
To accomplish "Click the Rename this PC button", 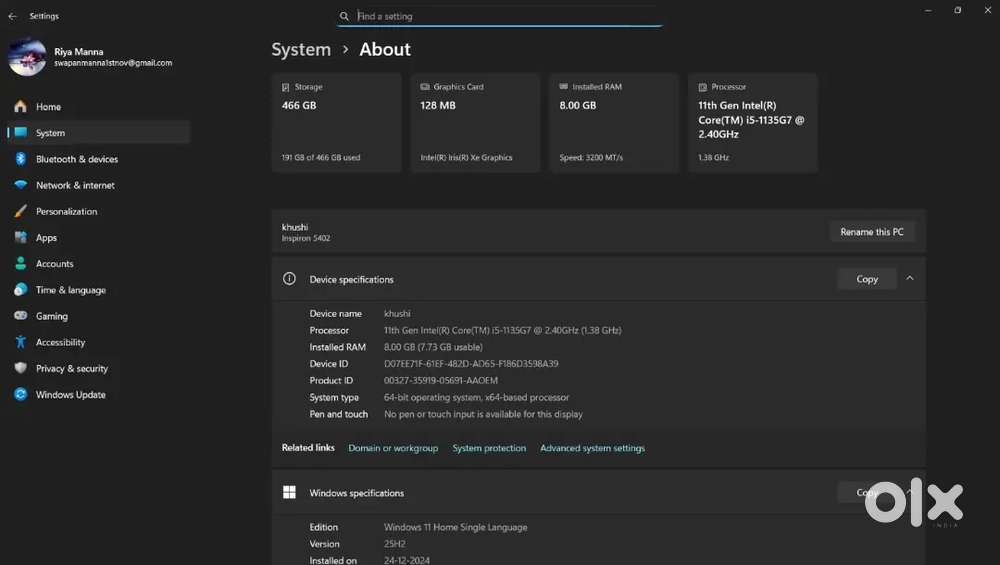I will [x=872, y=232].
